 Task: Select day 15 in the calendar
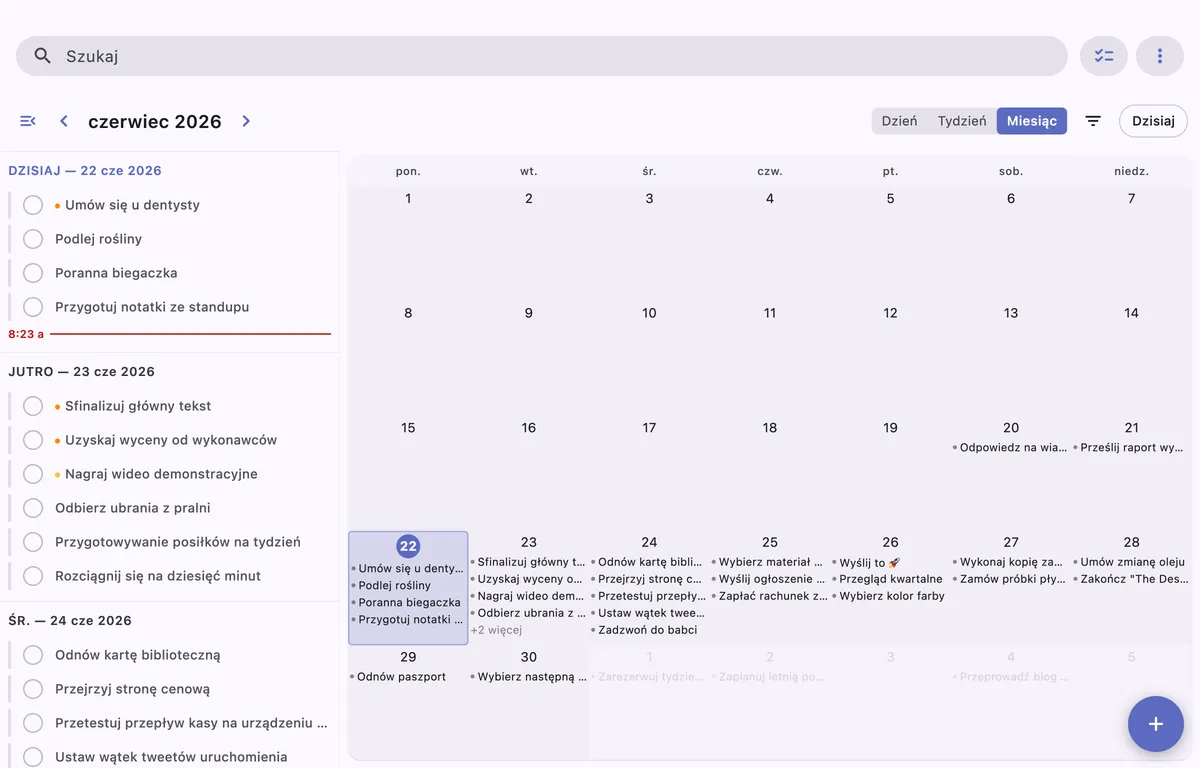[x=408, y=428]
